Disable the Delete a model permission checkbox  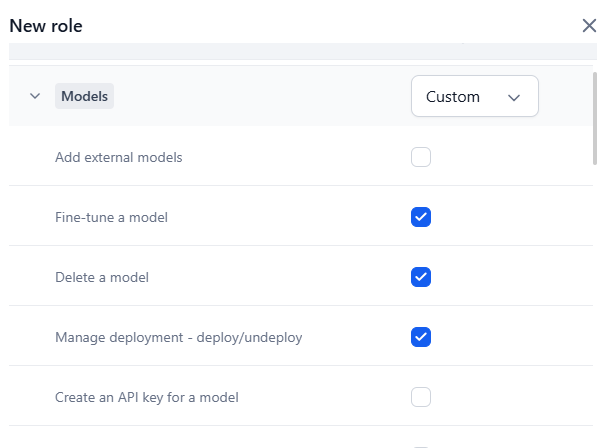(x=421, y=277)
